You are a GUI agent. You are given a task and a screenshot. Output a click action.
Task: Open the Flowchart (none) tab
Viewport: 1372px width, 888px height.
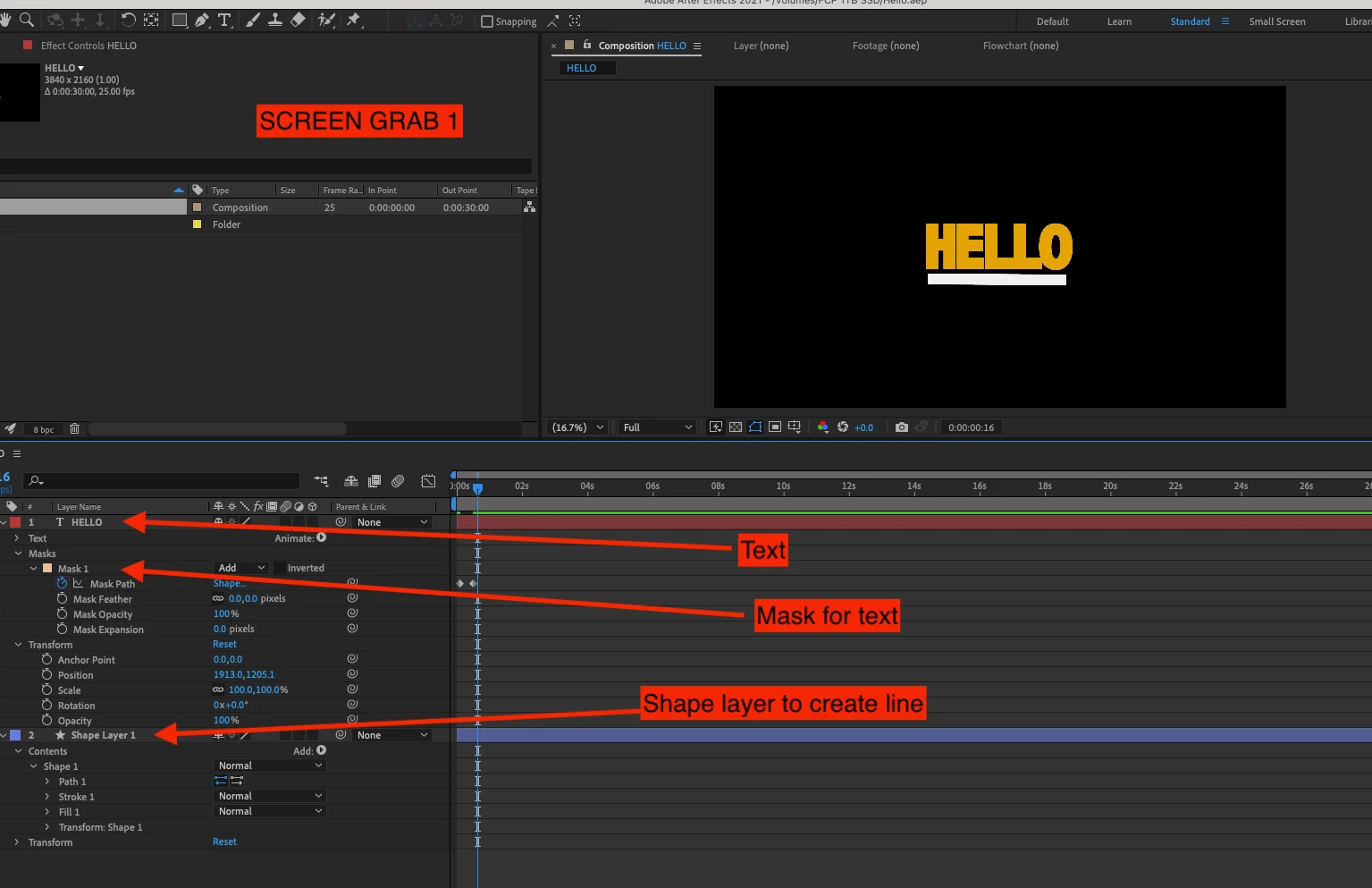tap(1020, 46)
